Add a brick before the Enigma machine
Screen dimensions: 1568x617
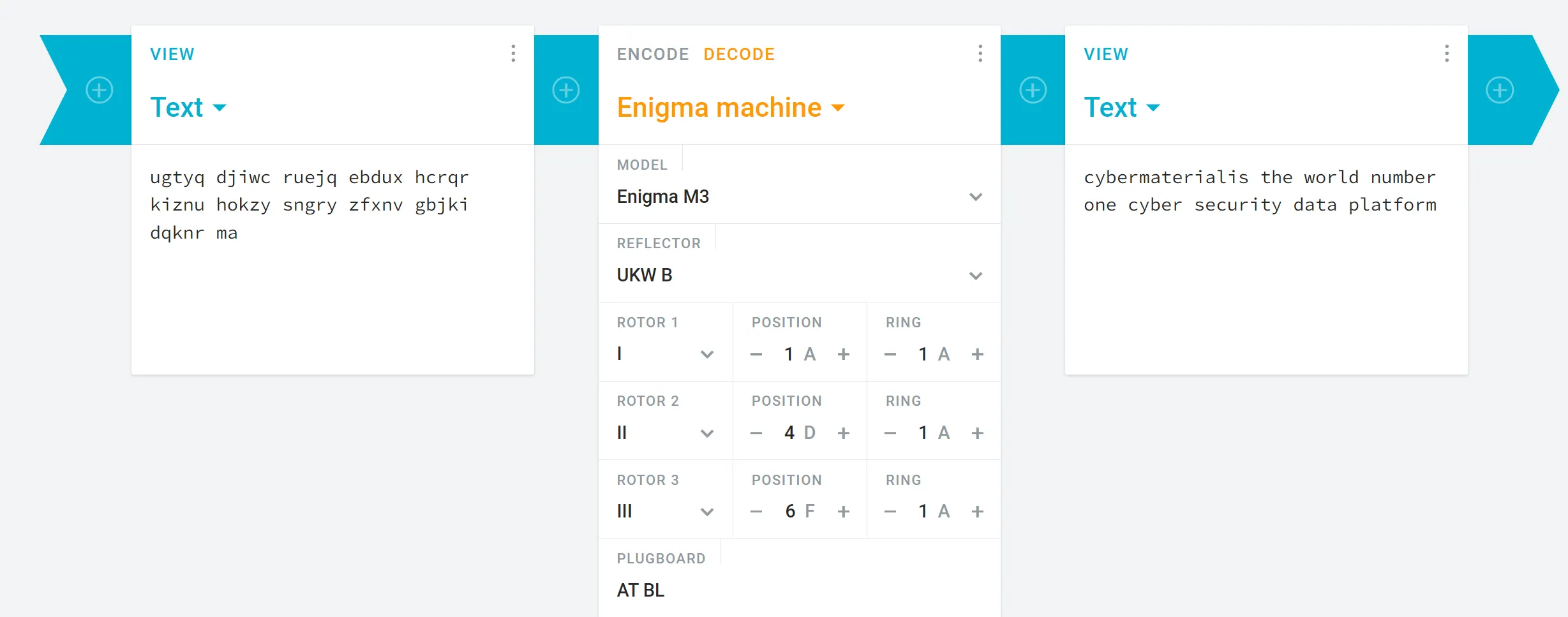pyautogui.click(x=566, y=90)
